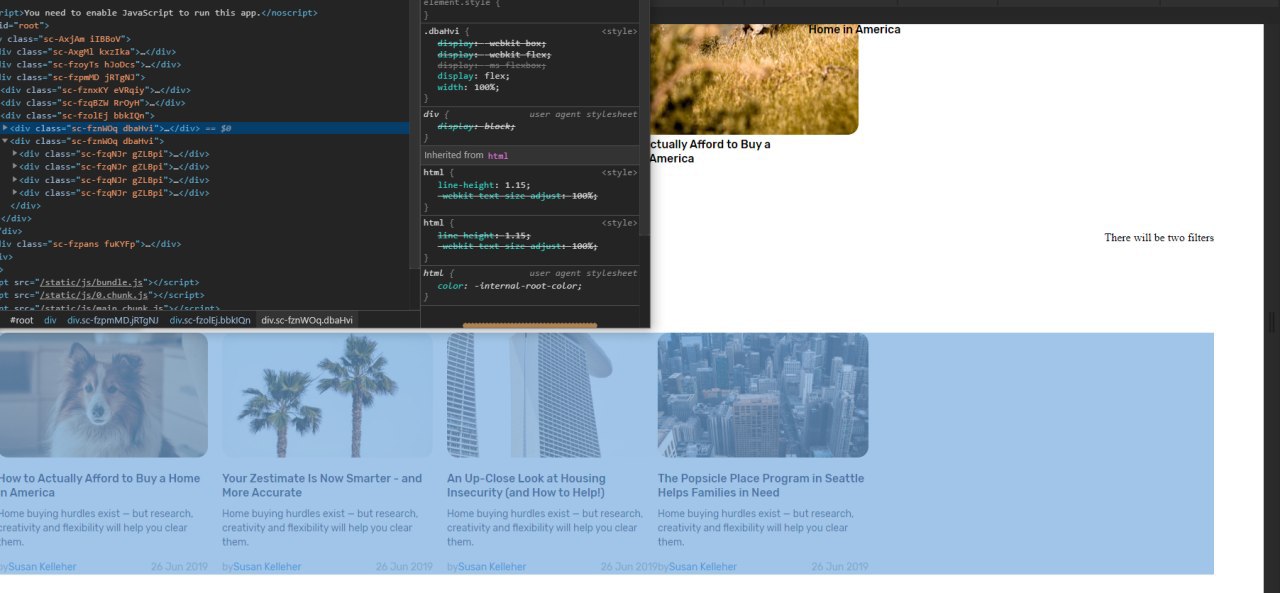The width and height of the screenshot is (1280, 593).
Task: Open the palm trees article thumbnail
Action: [x=328, y=395]
